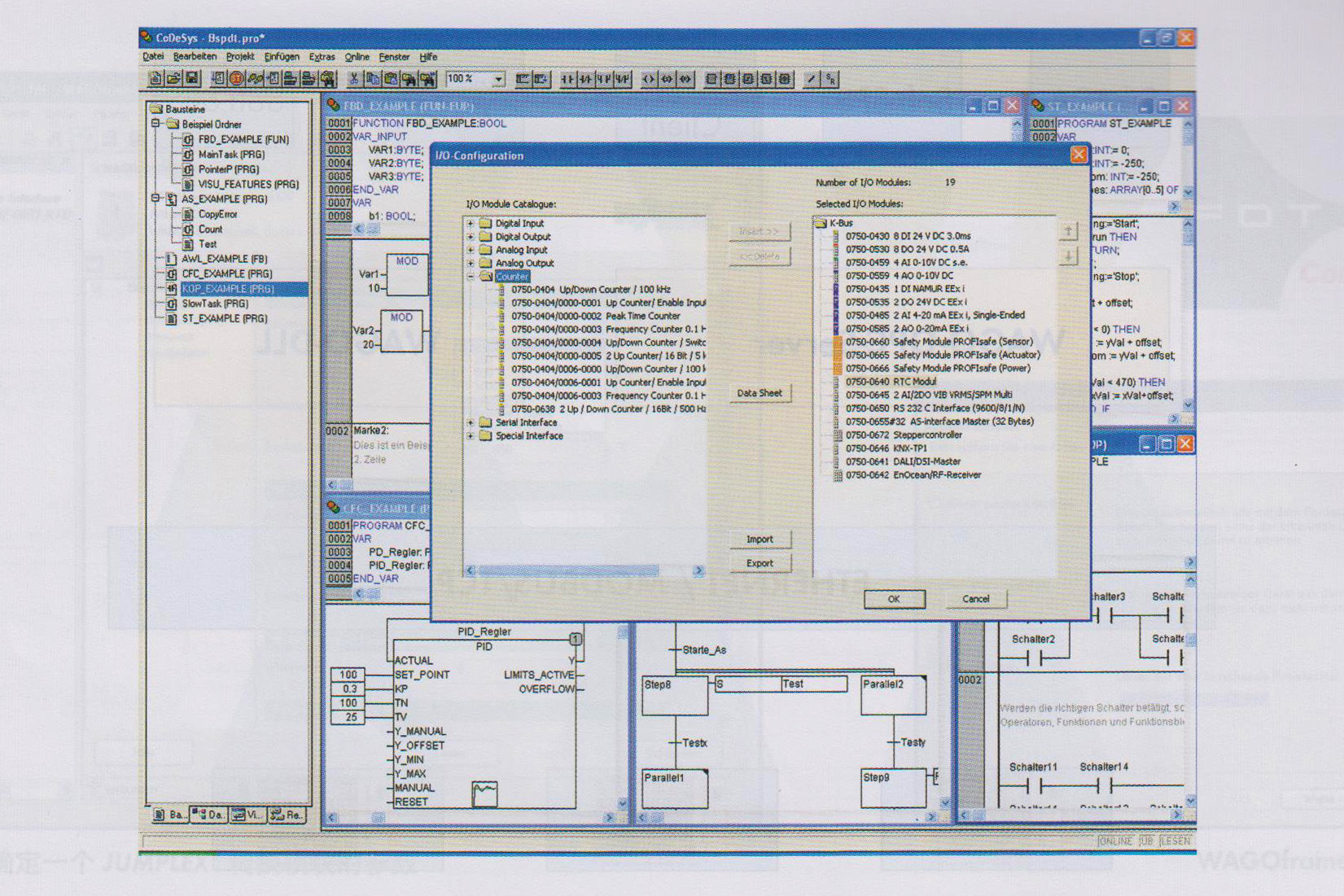Click the Open file toolbar icon

tap(173, 79)
